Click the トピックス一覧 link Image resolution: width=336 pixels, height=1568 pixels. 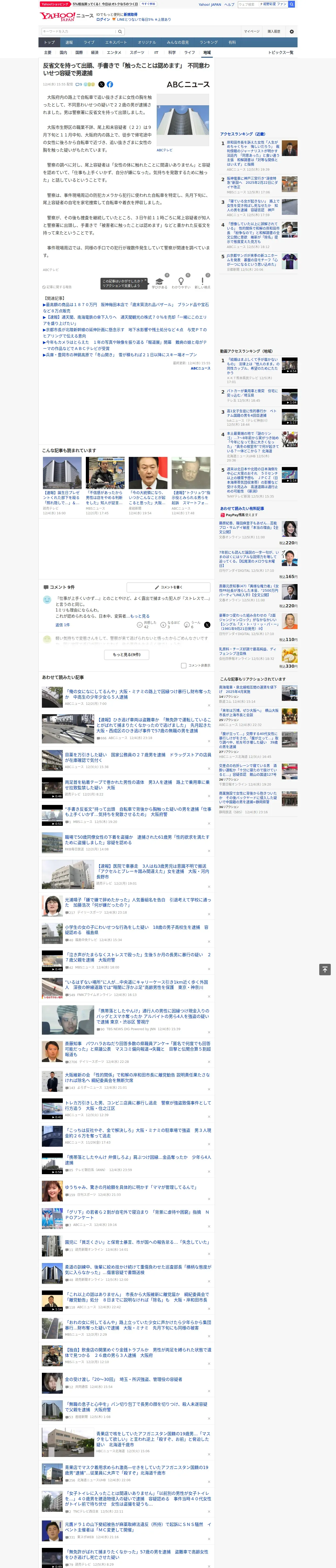(281, 52)
